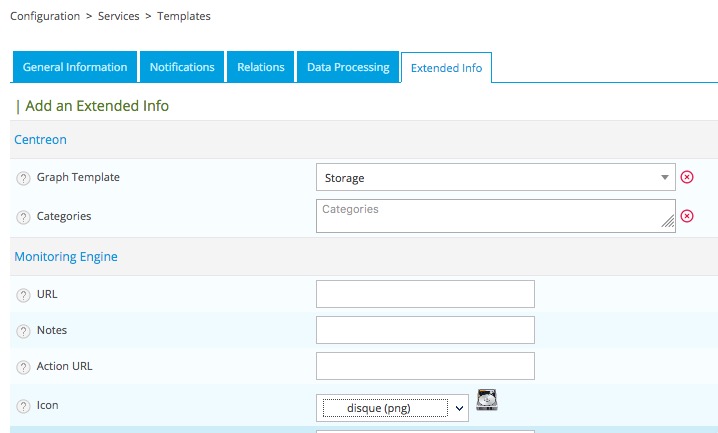Open the Notifications tab
This screenshot has height=433, width=718.
click(x=182, y=67)
